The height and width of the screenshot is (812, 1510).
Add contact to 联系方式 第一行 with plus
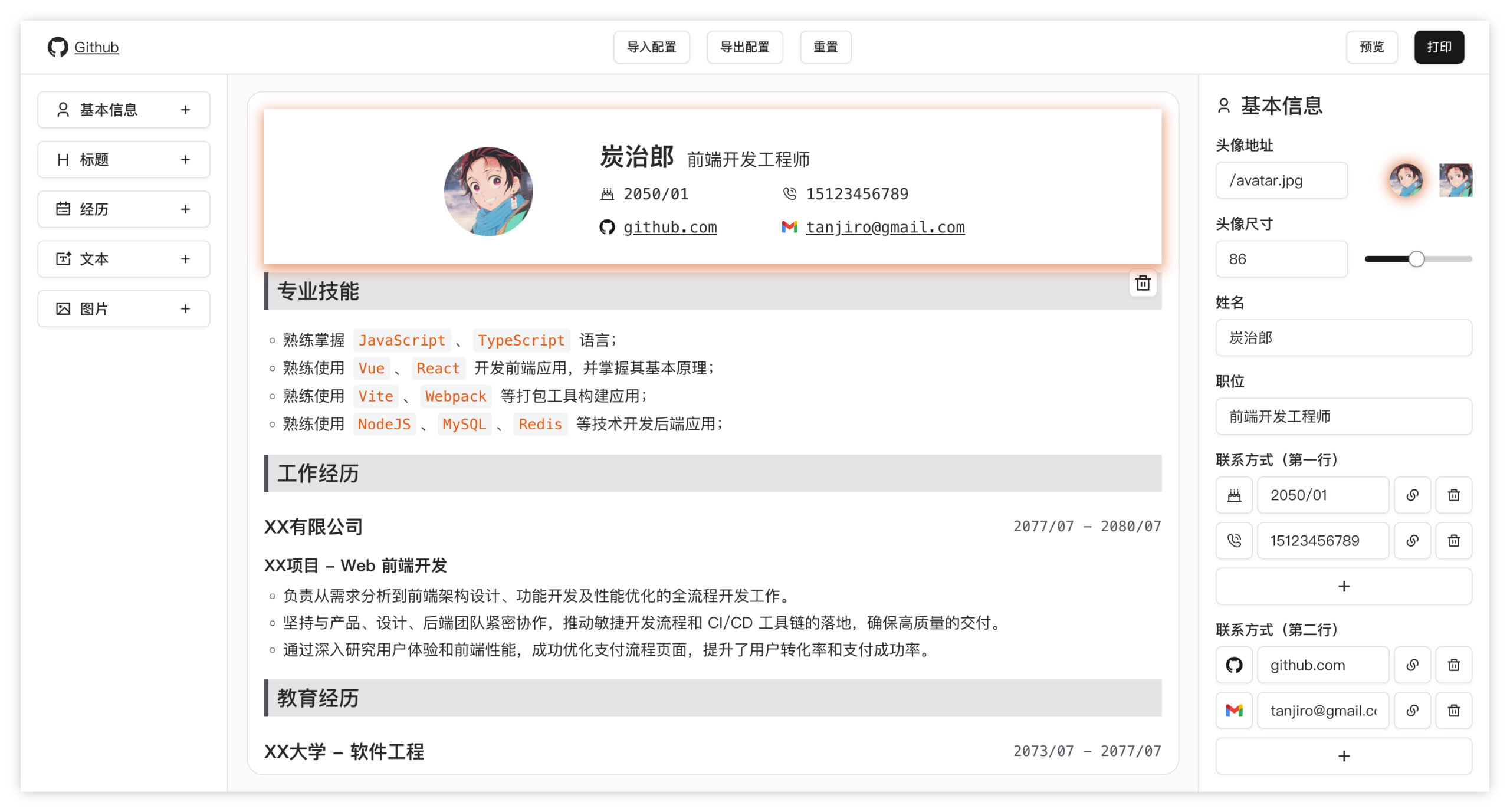tap(1343, 586)
